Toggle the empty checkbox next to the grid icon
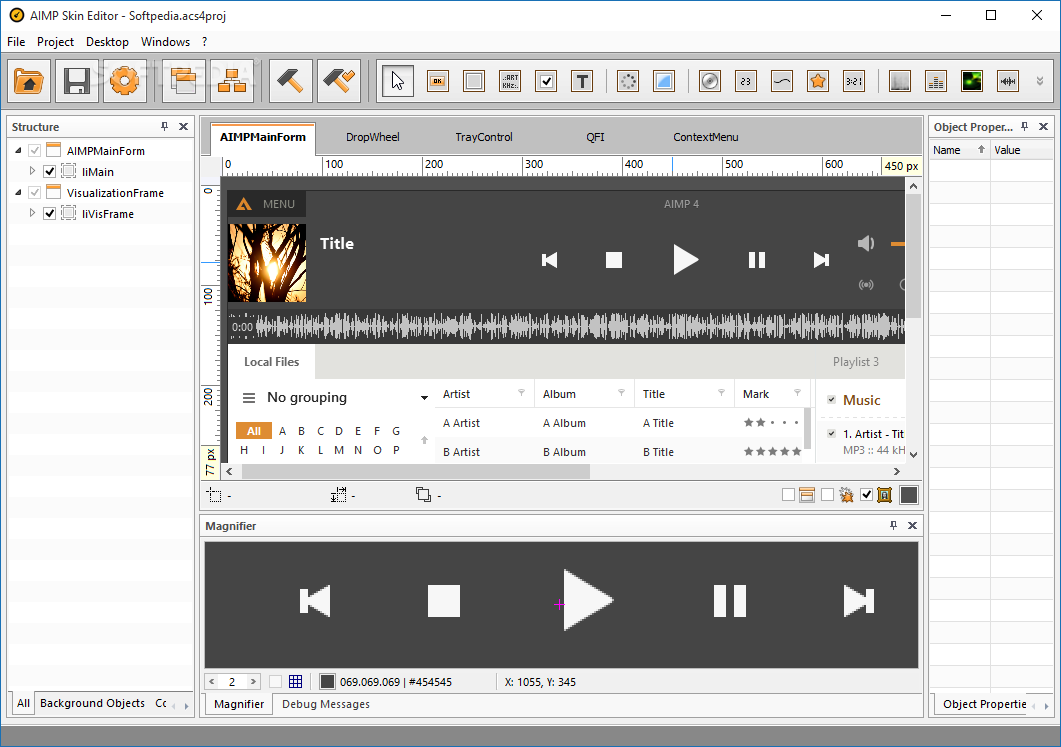The image size is (1061, 747). tap(275, 681)
